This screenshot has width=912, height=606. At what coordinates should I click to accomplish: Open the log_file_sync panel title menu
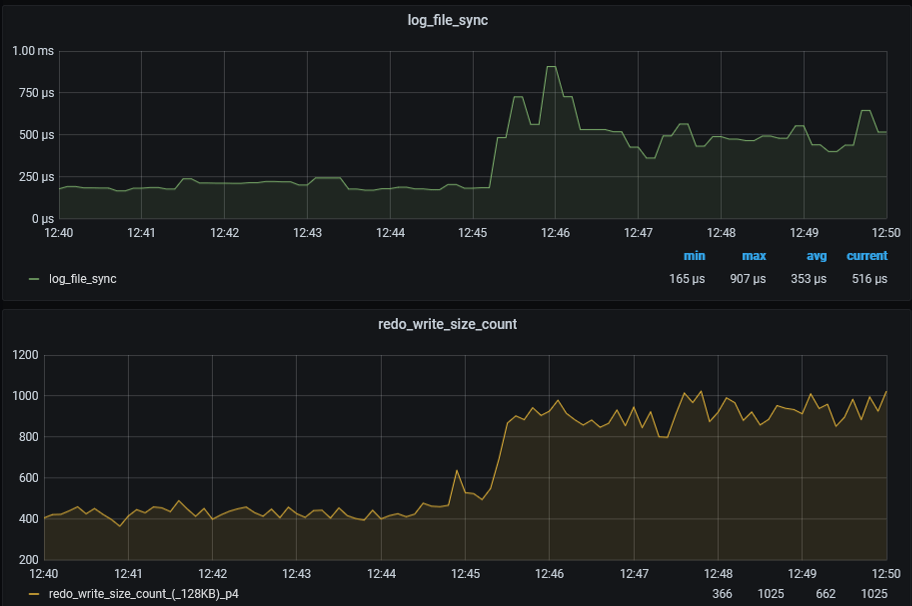click(x=456, y=19)
